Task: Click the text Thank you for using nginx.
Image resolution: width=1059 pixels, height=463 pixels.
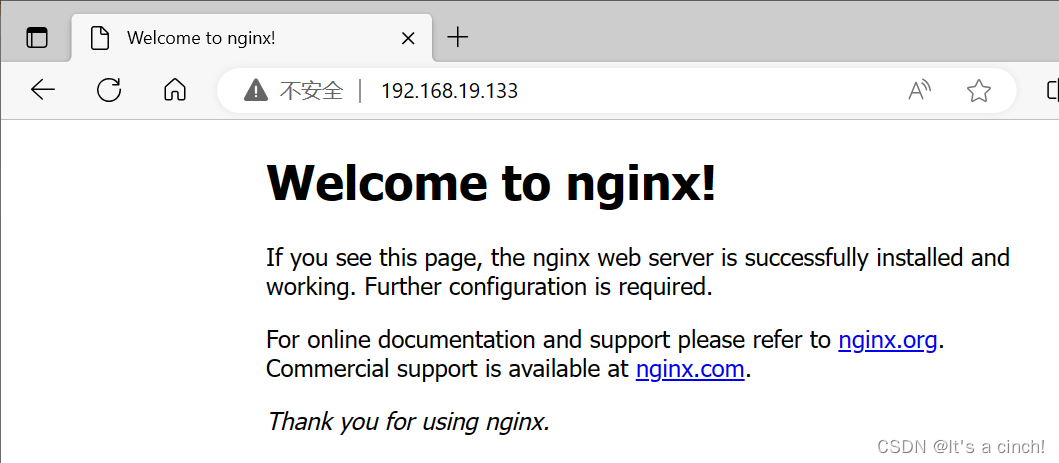Action: tap(408, 422)
